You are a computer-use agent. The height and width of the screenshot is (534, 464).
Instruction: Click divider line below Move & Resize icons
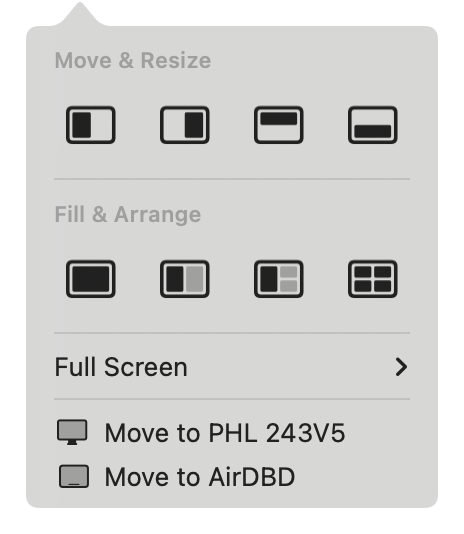coord(232,178)
